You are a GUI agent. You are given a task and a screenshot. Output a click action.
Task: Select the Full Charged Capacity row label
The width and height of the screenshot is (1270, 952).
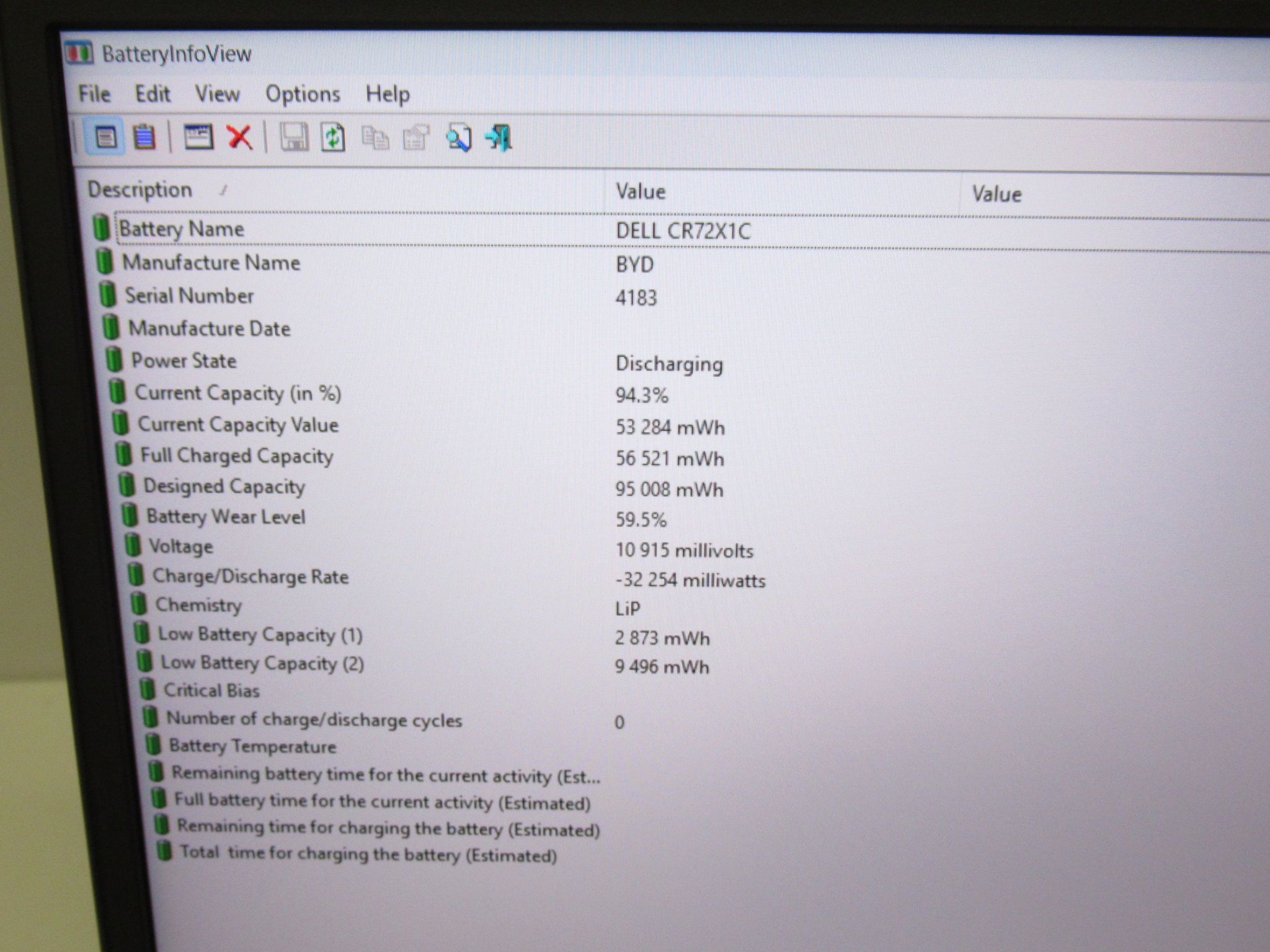point(237,456)
